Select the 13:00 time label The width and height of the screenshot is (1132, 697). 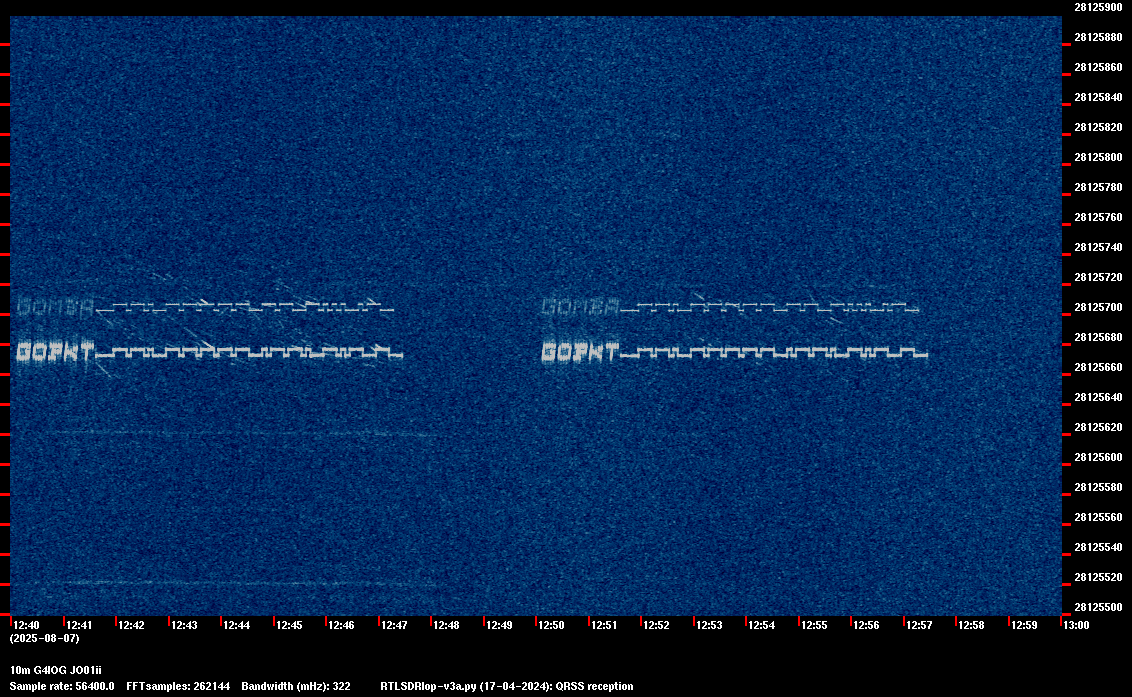click(1076, 625)
